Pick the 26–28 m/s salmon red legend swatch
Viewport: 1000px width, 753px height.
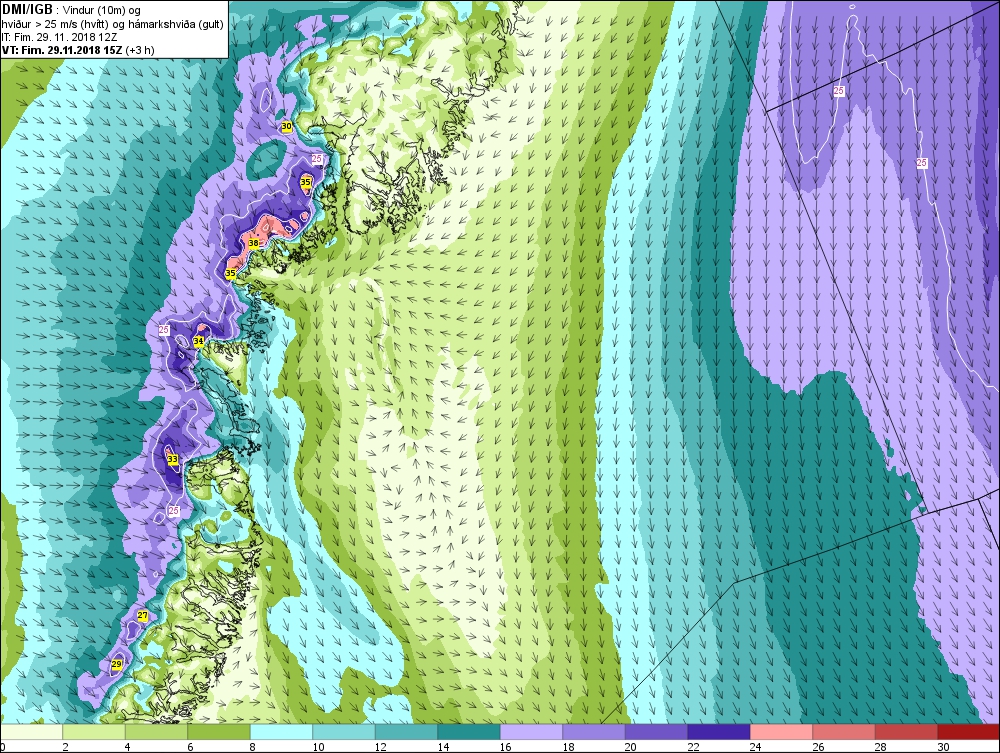pyautogui.click(x=844, y=731)
